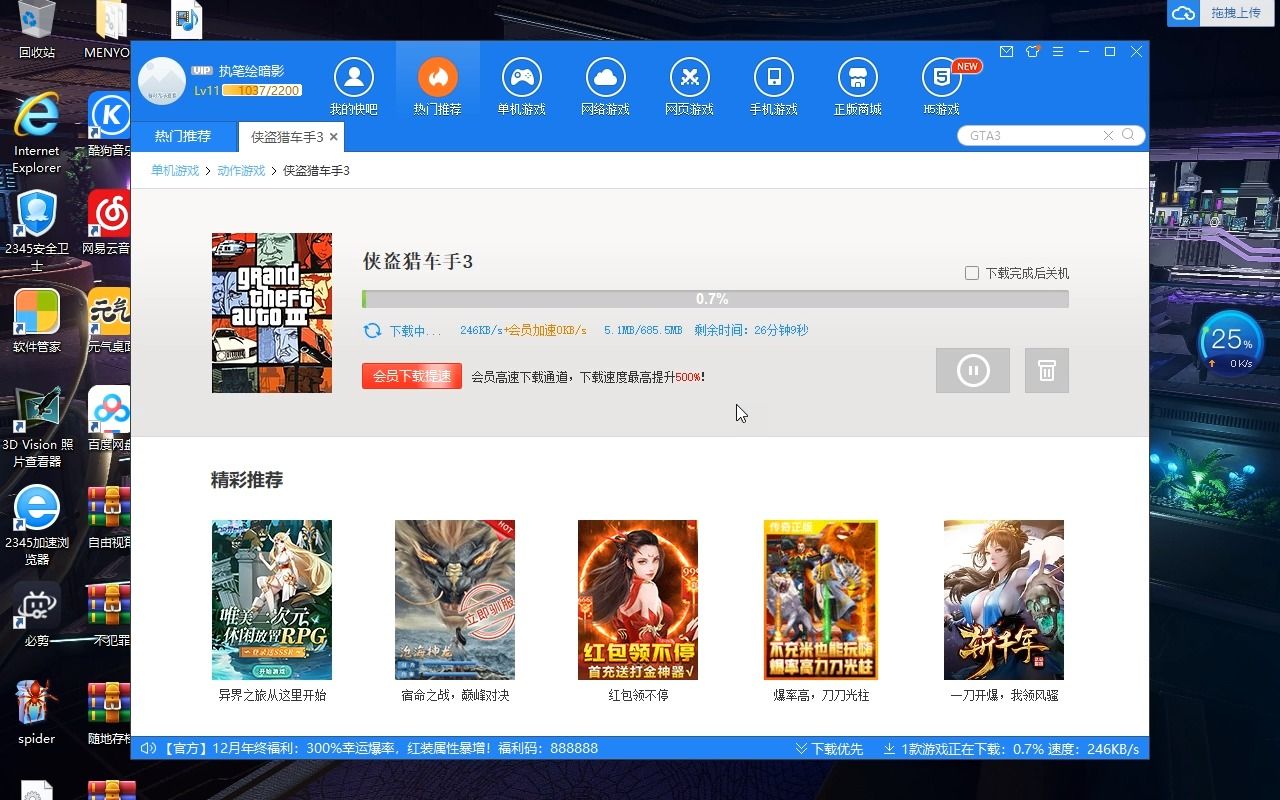This screenshot has height=800, width=1280.
Task: Open the floating 25% accelerator ball
Action: coord(1230,345)
